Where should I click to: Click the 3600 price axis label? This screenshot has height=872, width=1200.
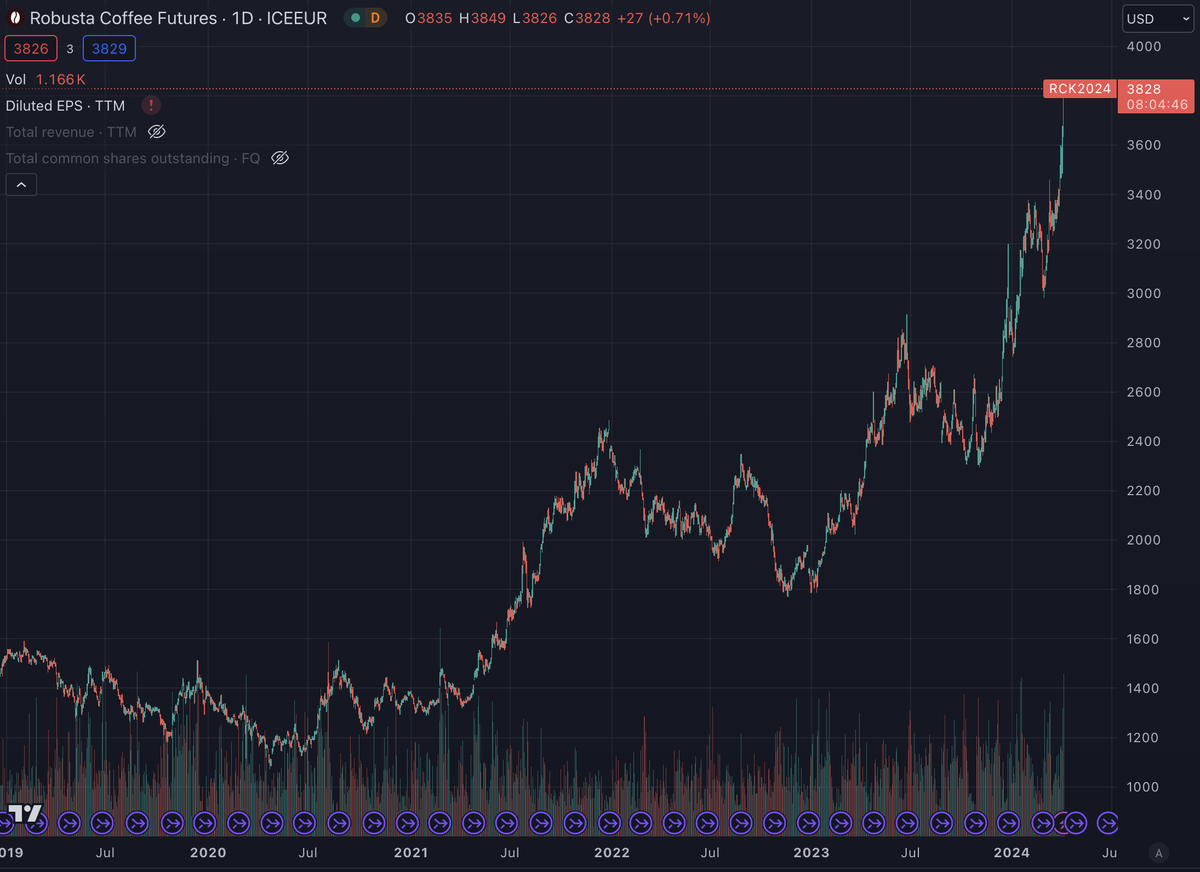point(1144,145)
